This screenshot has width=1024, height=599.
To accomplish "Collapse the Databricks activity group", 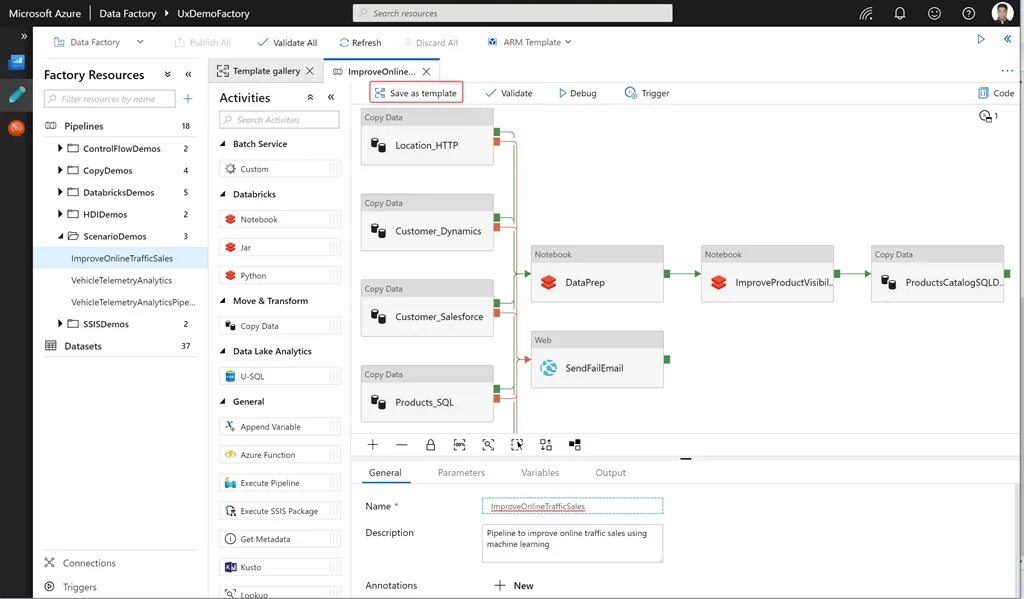I will [x=223, y=194].
